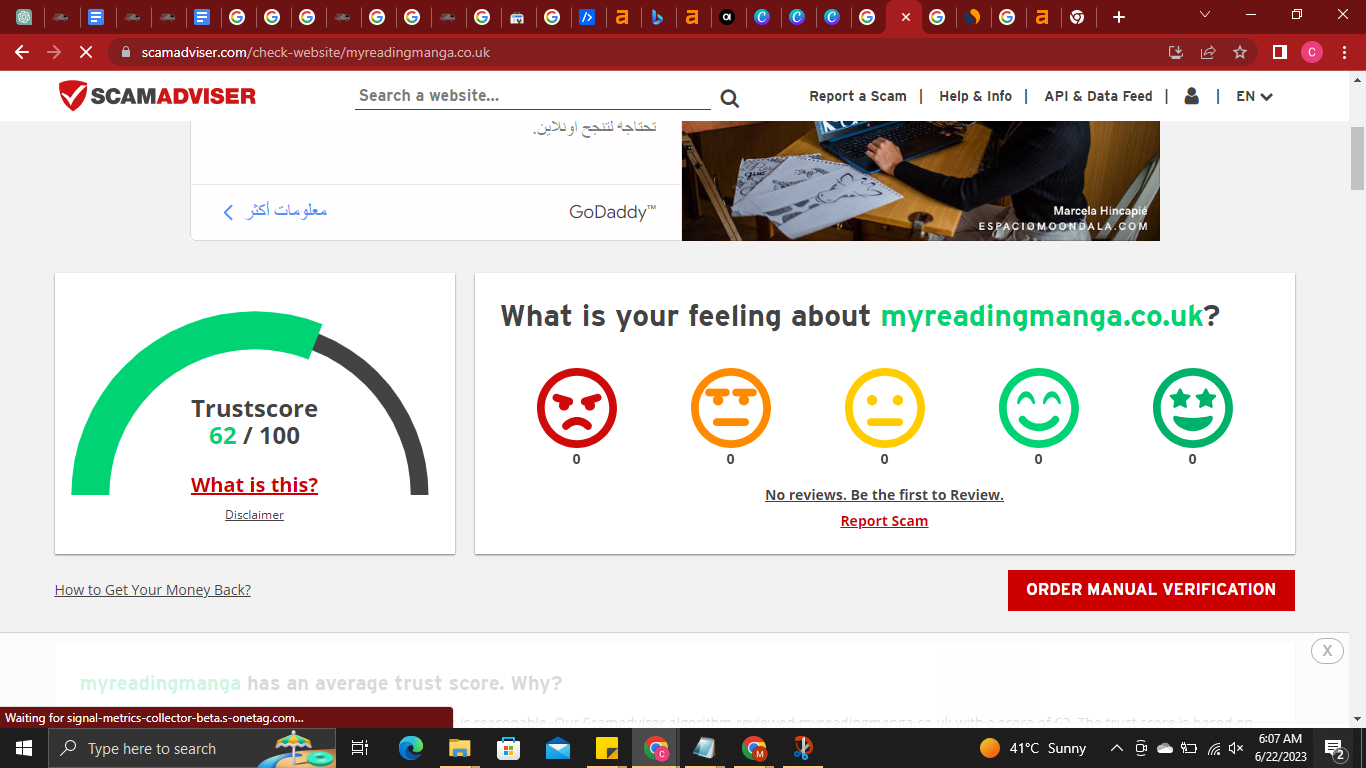1366x768 pixels.
Task: Click the Arabic more-info link in GoDaddy ad
Action: pos(275,211)
